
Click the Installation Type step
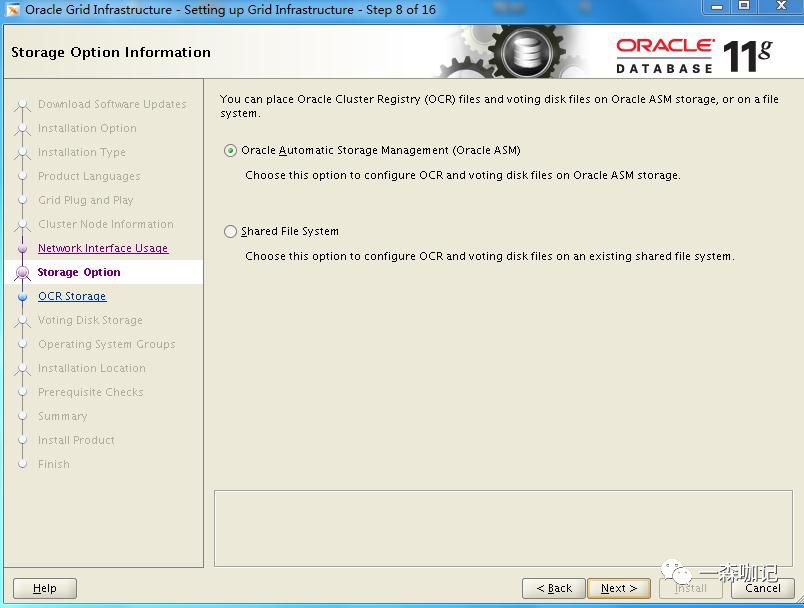pyautogui.click(x=82, y=152)
